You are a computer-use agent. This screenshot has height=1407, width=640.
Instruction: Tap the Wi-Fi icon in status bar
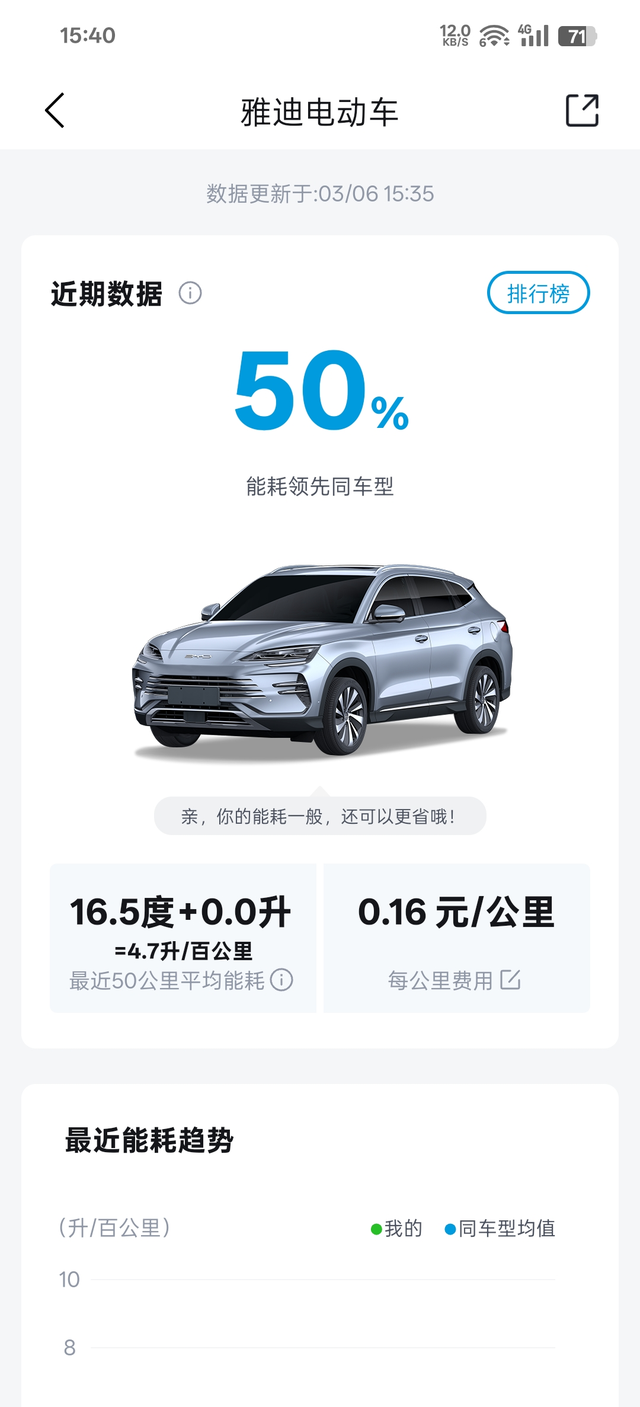pos(494,36)
